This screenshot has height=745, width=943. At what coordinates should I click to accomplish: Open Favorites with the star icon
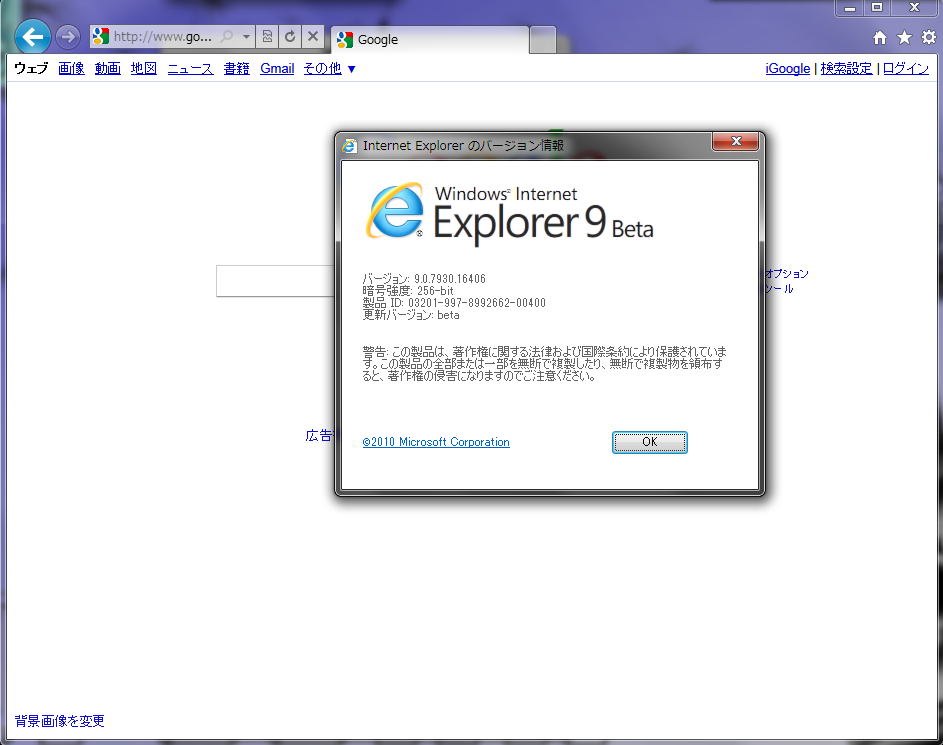click(x=905, y=38)
